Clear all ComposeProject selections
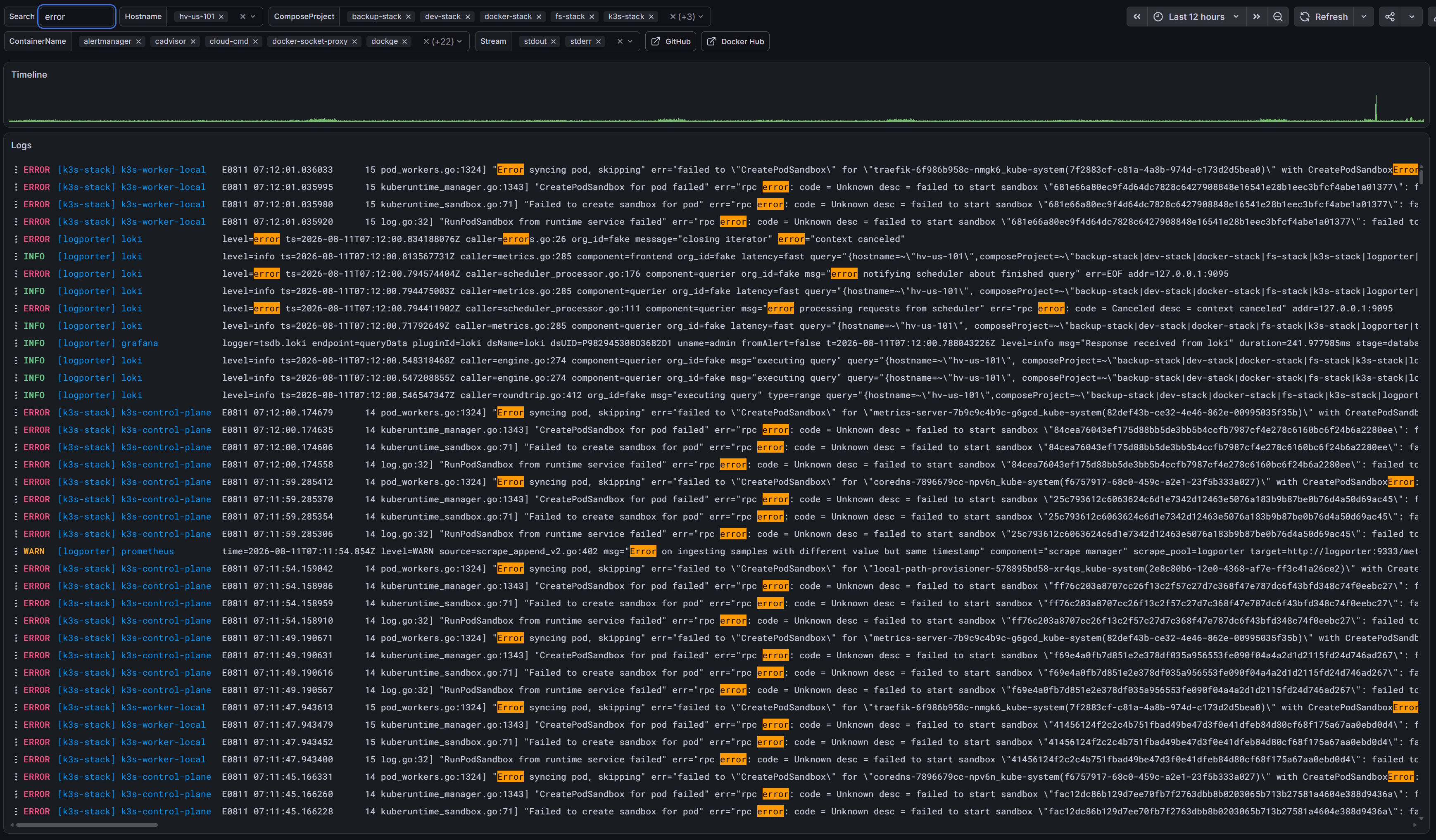 tap(673, 17)
